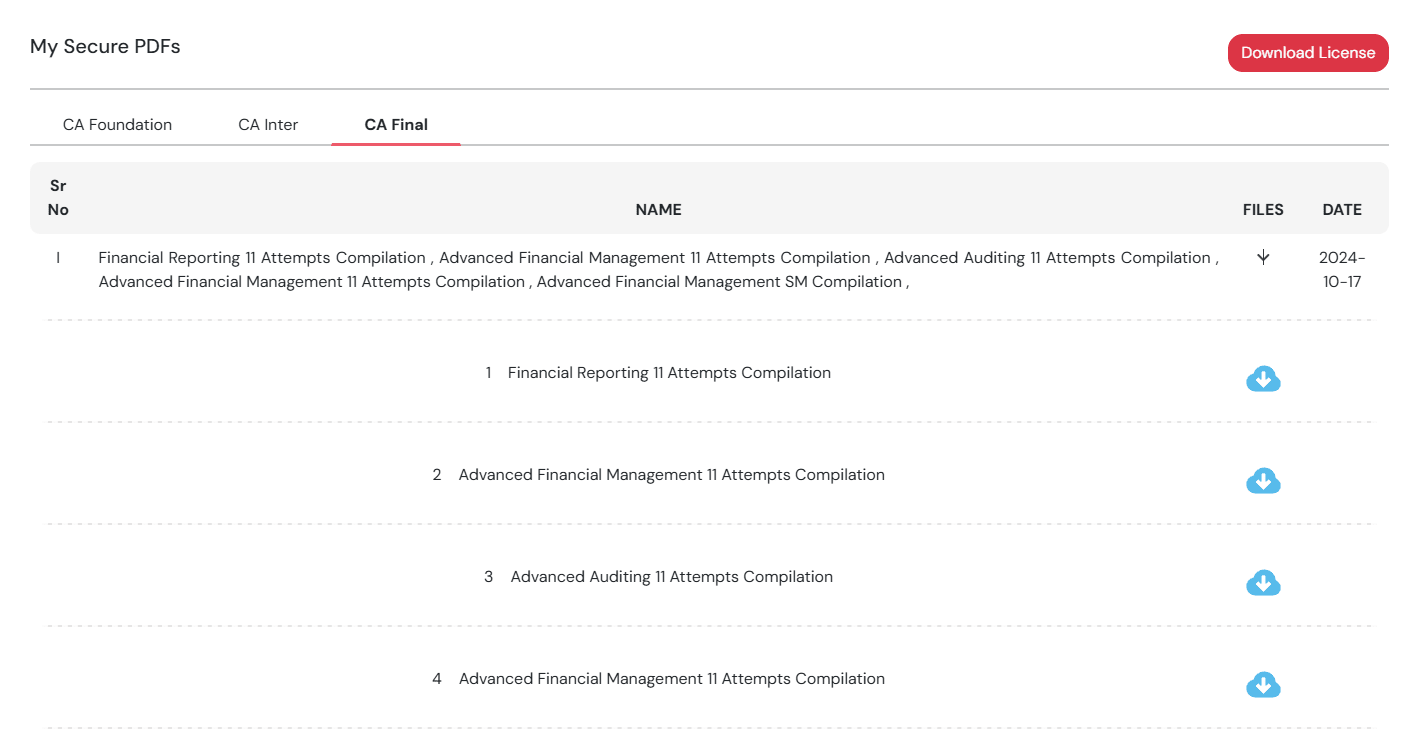This screenshot has width=1423, height=739.
Task: Collapse the file list using FILES arrow
Action: [x=1263, y=258]
